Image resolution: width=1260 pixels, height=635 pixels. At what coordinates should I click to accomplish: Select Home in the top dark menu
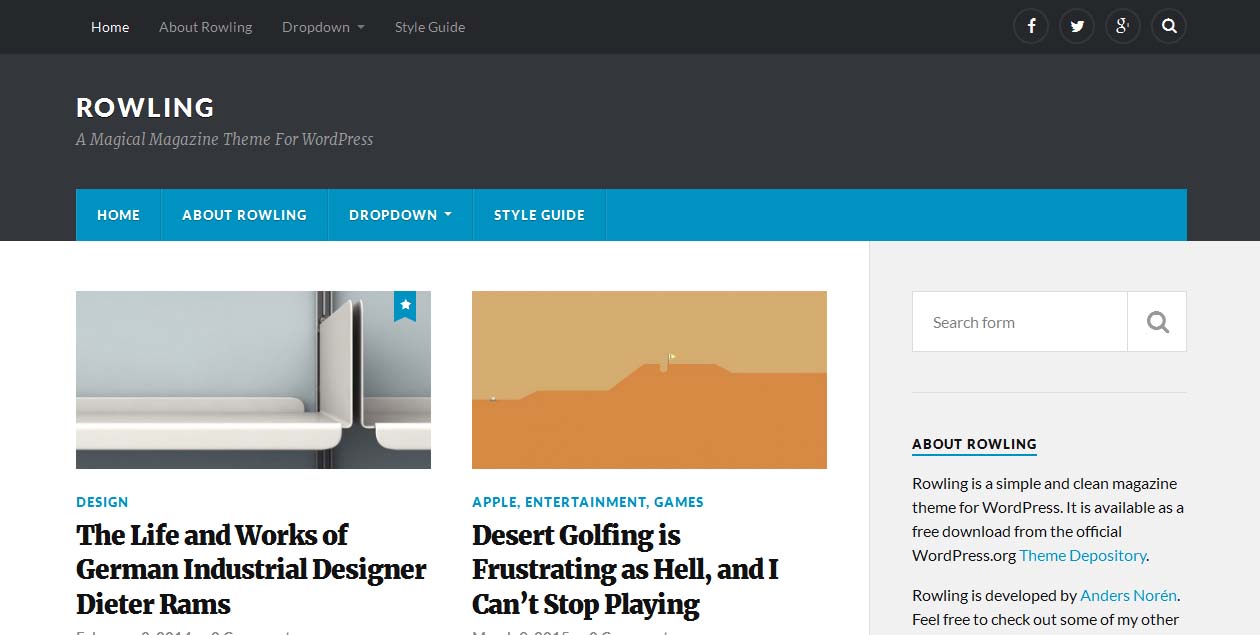(x=110, y=27)
